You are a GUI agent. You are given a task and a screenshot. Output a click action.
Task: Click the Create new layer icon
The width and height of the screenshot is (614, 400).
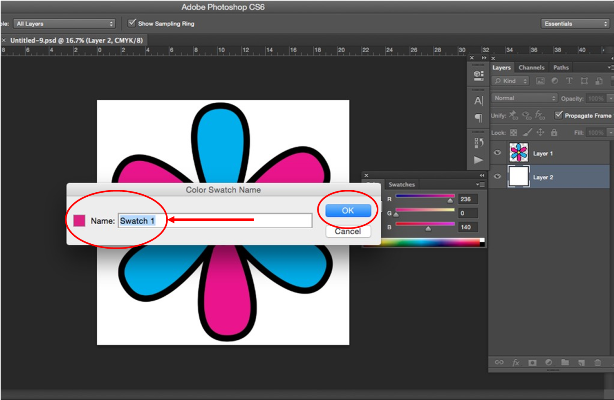coord(580,361)
